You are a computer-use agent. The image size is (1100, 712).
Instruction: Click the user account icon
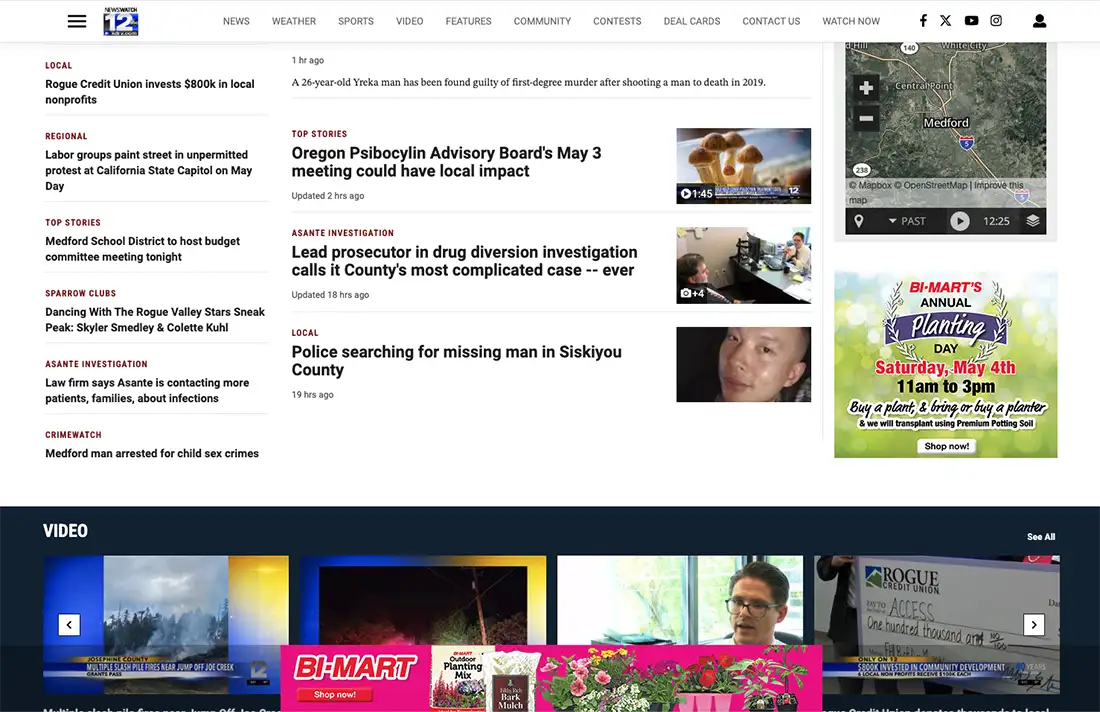pos(1040,21)
